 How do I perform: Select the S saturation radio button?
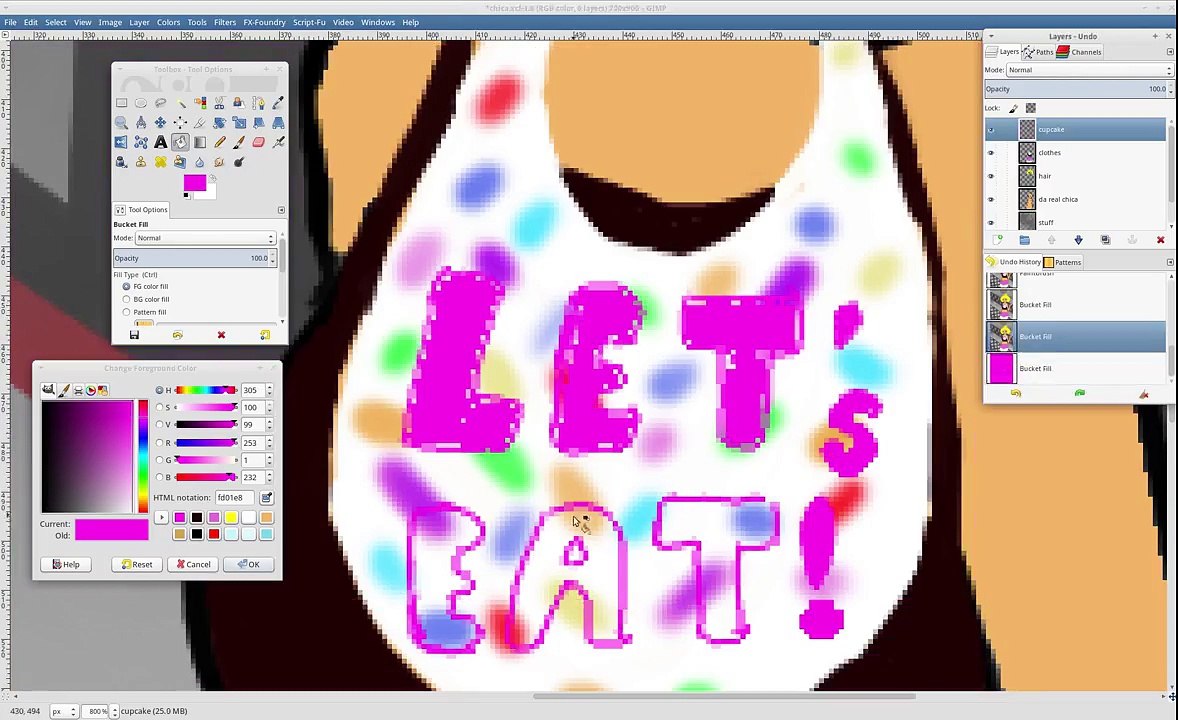[159, 407]
